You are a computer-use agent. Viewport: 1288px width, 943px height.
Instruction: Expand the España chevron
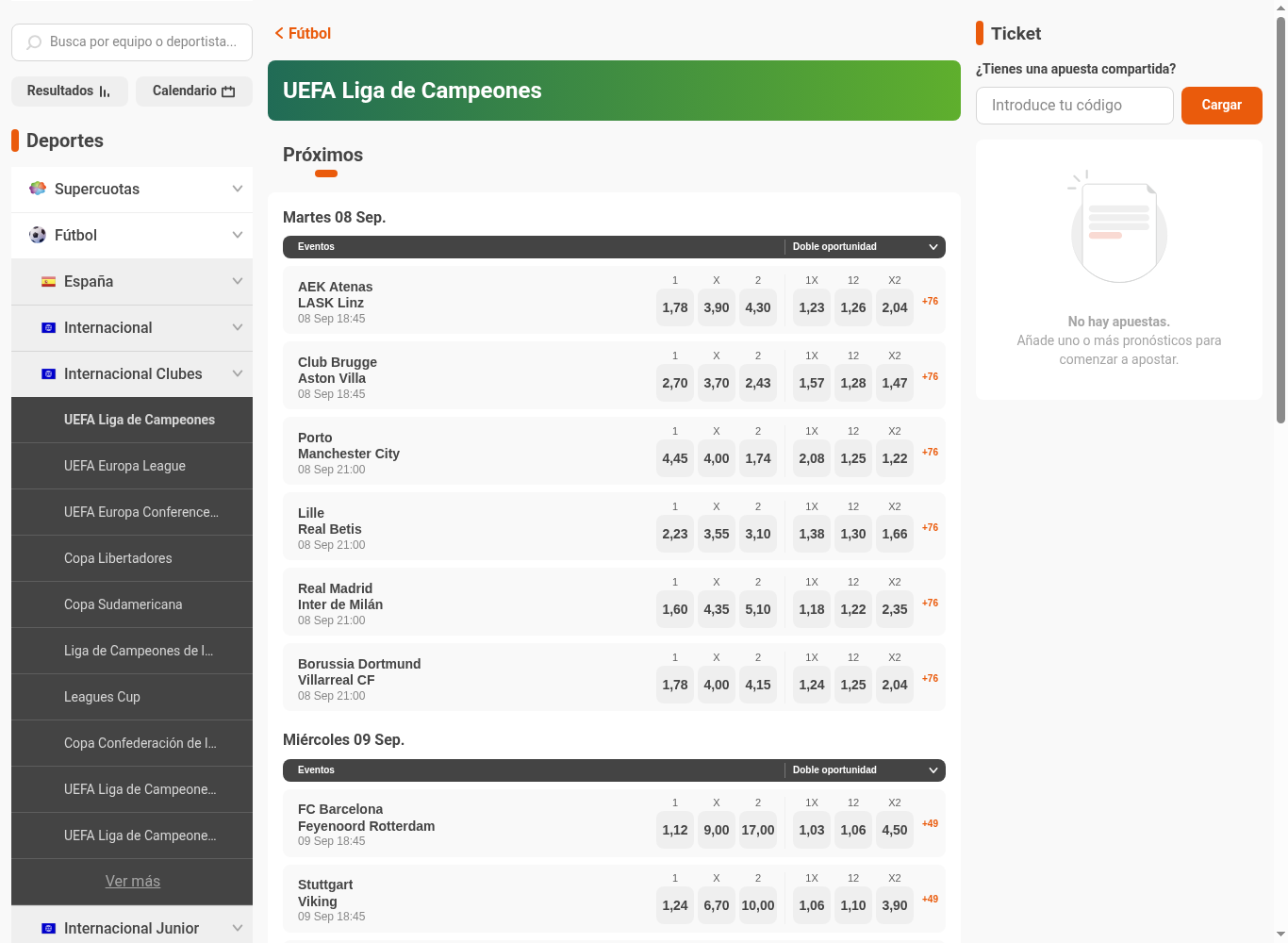click(x=238, y=281)
